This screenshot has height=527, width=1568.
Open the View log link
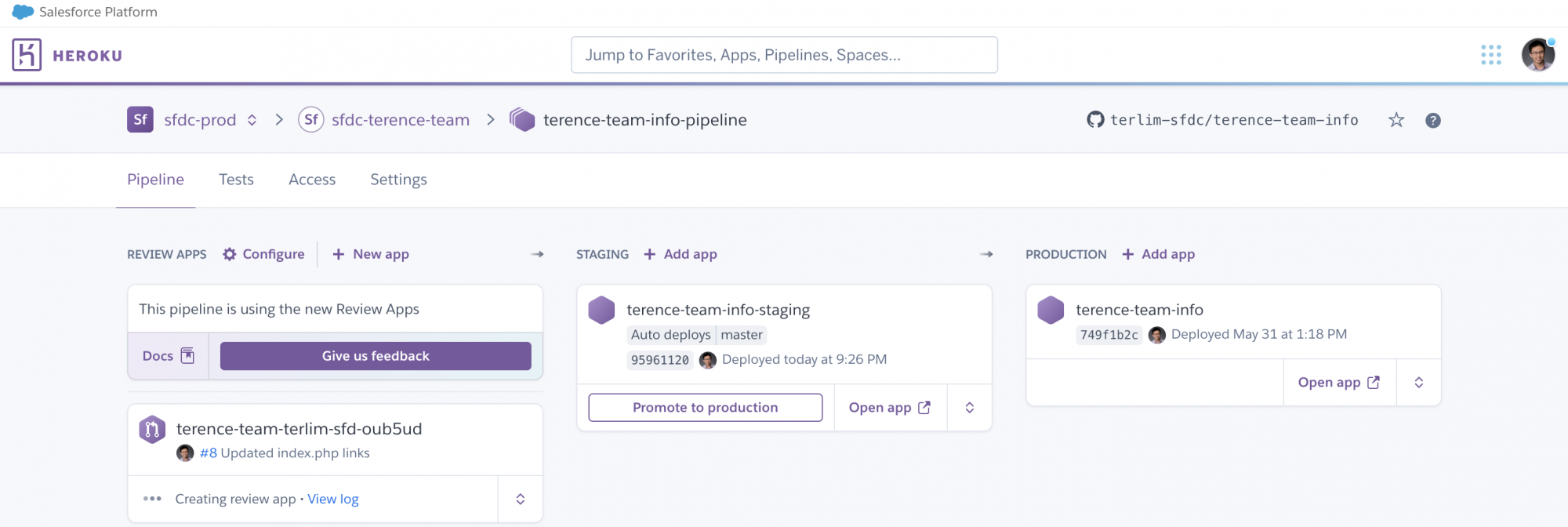pyautogui.click(x=333, y=499)
